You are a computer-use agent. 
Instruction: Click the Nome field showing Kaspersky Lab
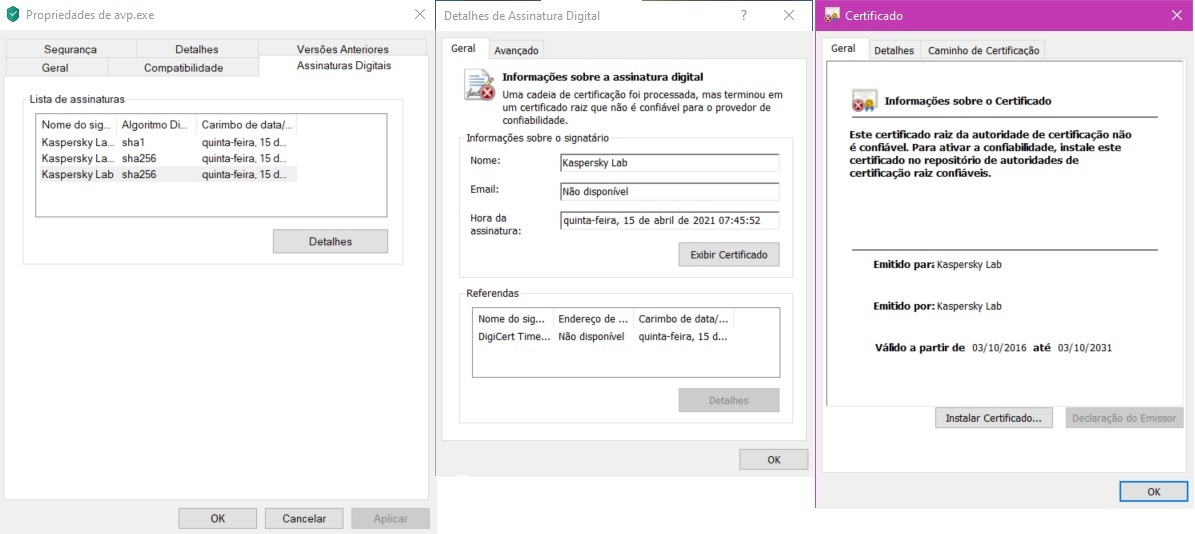[x=669, y=163]
